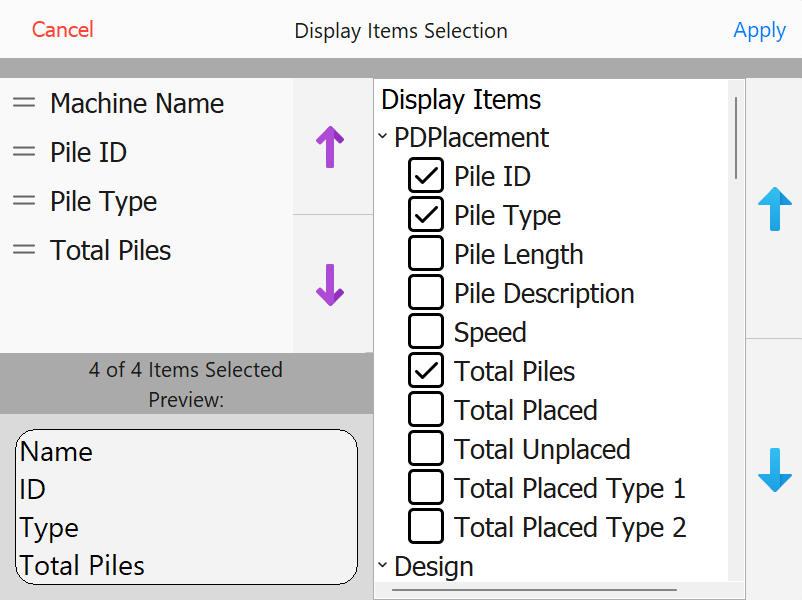Cancel the display items selection
Viewport: 802px width, 600px height.
[x=62, y=30]
